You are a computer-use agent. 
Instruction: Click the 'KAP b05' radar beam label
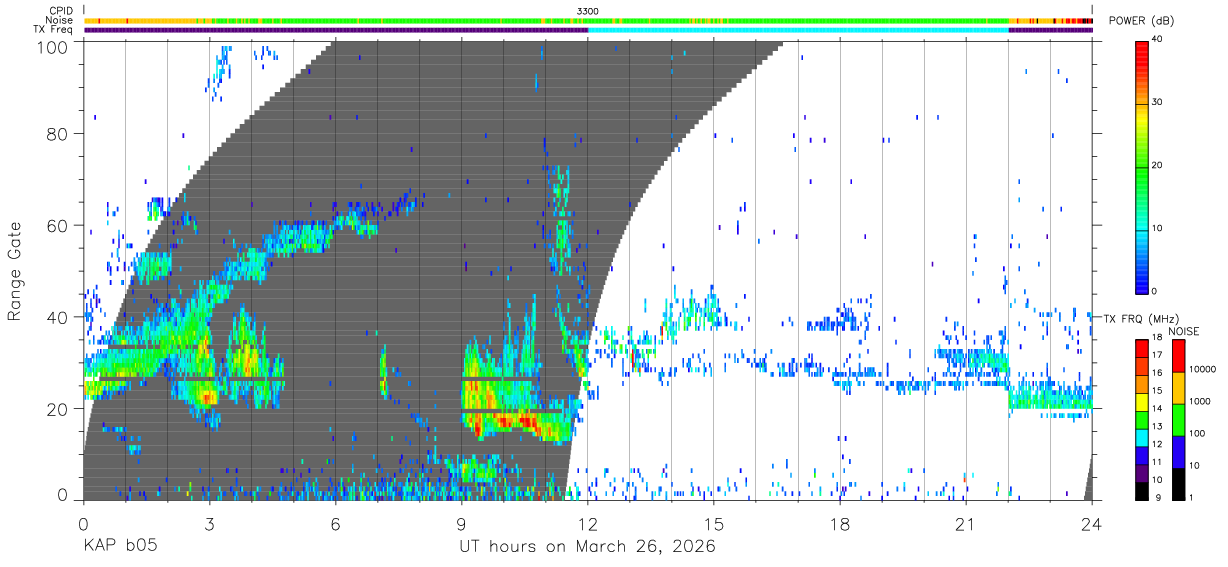118,547
